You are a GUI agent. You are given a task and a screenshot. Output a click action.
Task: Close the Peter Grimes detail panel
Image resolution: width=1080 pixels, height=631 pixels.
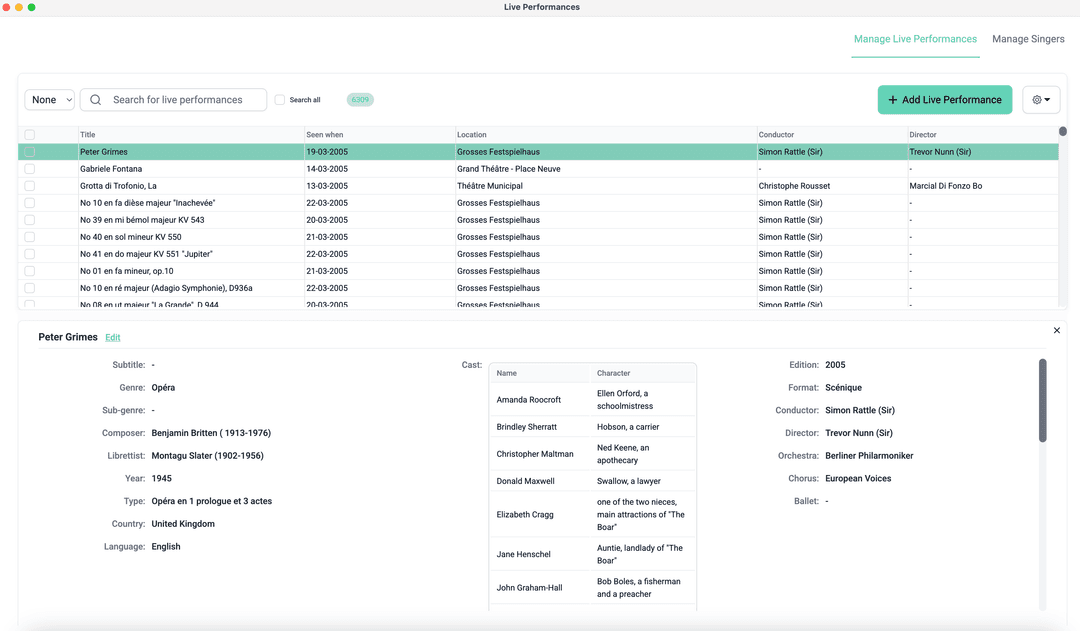click(x=1057, y=330)
